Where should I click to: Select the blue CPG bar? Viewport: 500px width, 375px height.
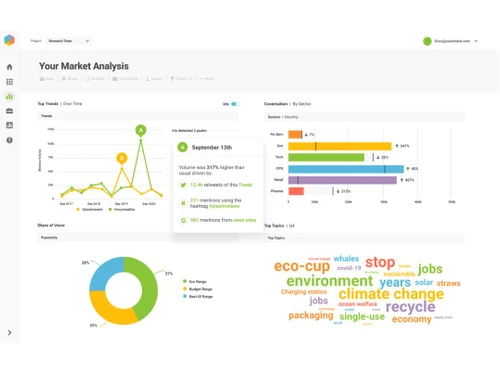(346, 169)
